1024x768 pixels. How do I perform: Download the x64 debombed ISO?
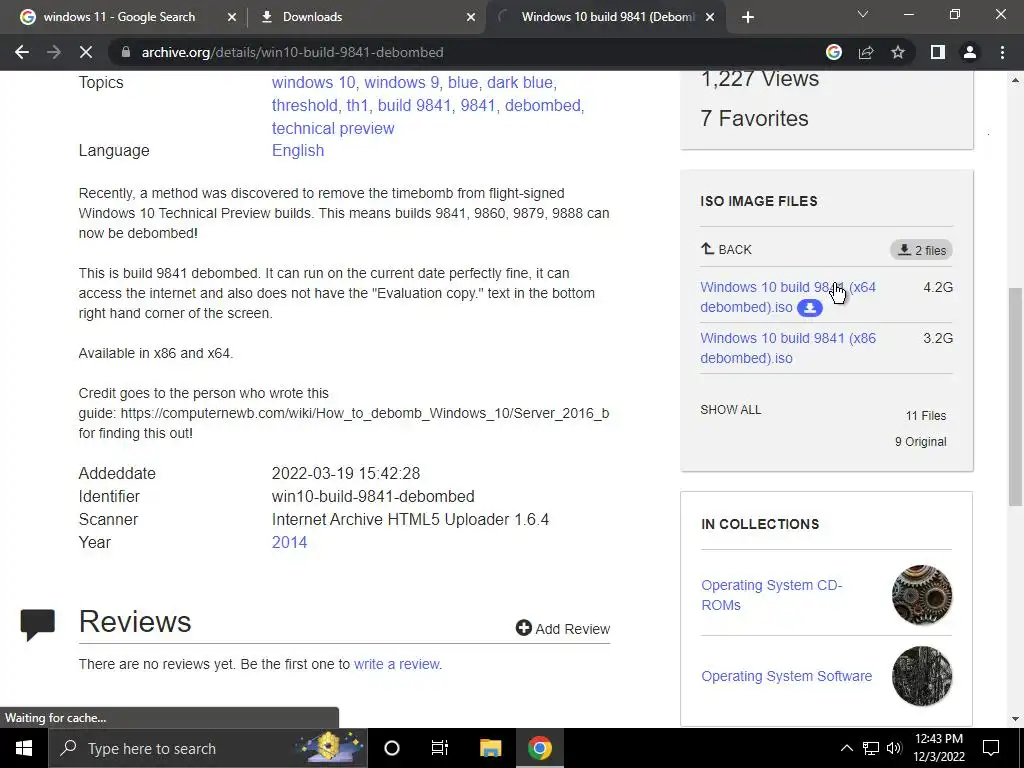[x=788, y=297]
